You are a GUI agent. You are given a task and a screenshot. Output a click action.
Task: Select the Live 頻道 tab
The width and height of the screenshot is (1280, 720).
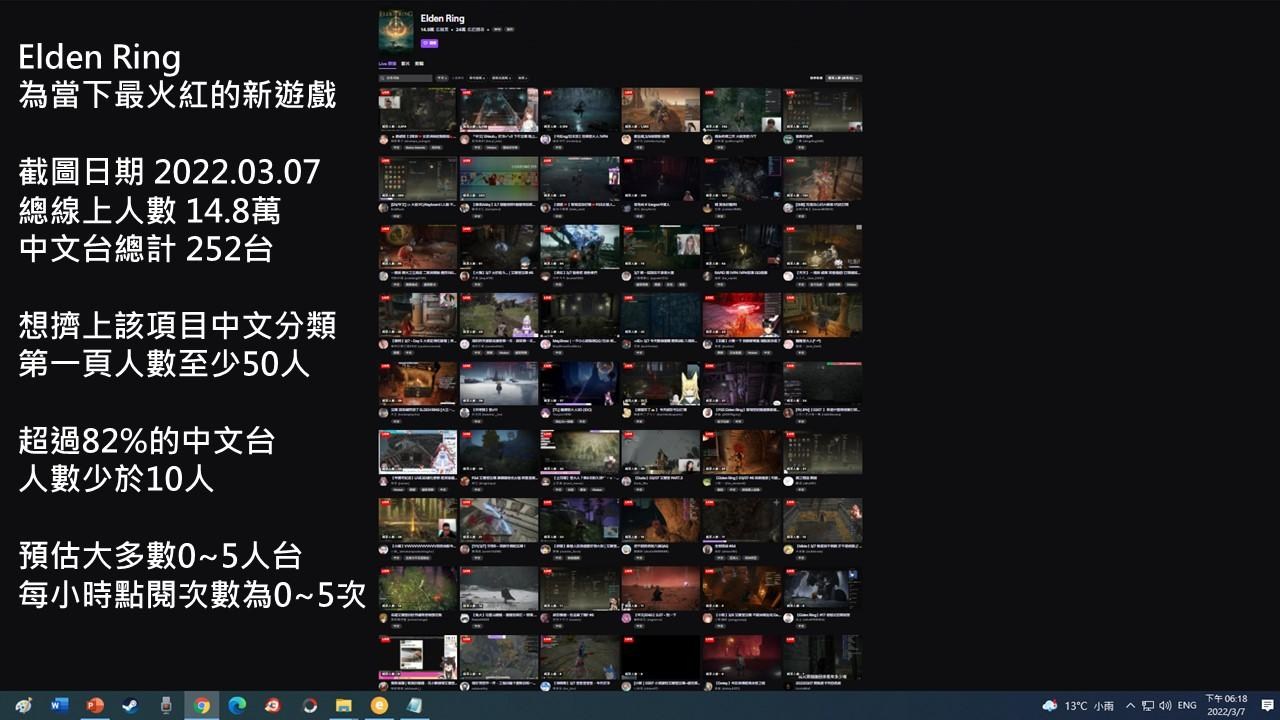tap(388, 63)
